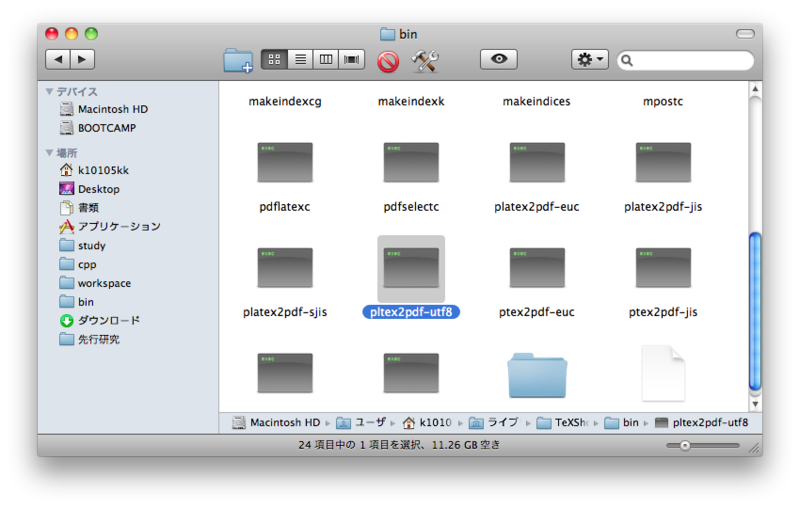Go forward with the right arrow button
Screen dimensions: 800x508
pos(82,59)
